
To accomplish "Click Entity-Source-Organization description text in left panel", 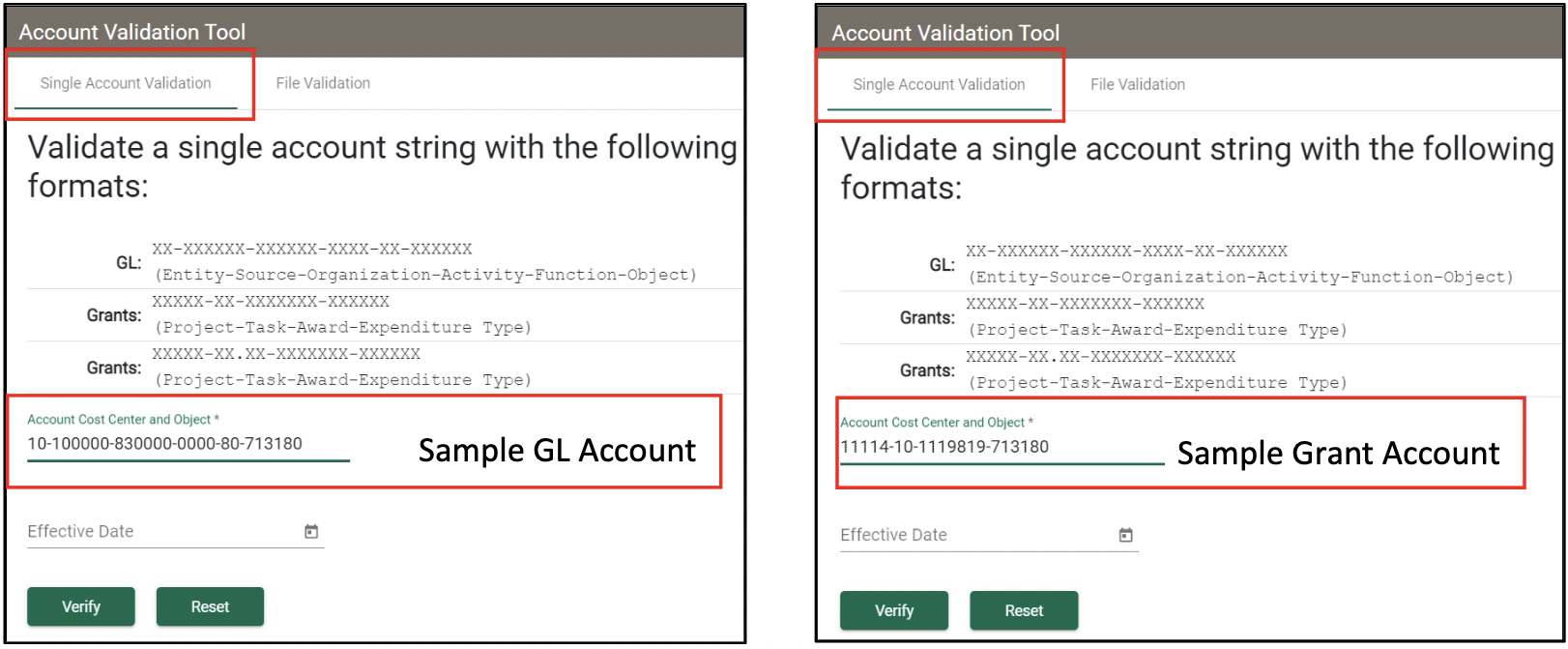I will pyautogui.click(x=425, y=275).
